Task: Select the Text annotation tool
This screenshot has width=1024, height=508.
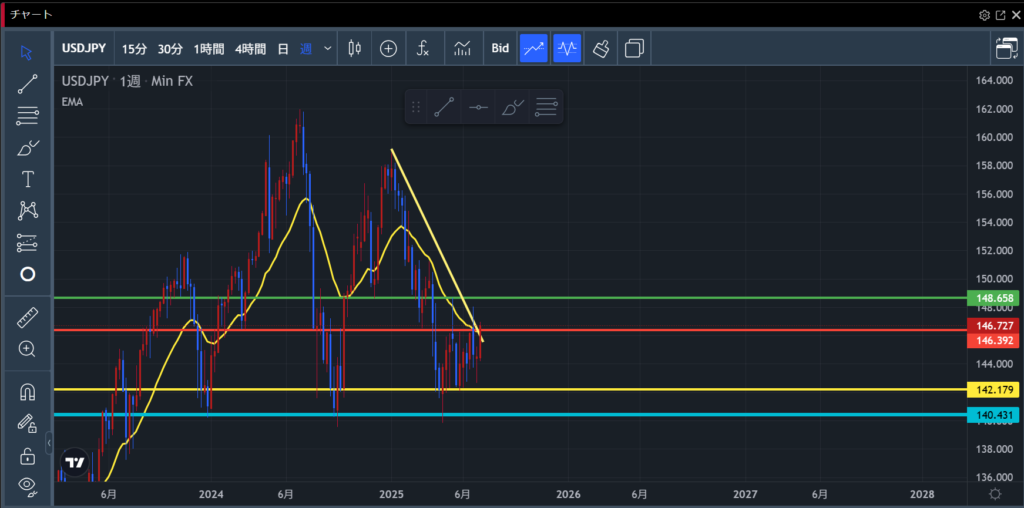Action: [27, 179]
